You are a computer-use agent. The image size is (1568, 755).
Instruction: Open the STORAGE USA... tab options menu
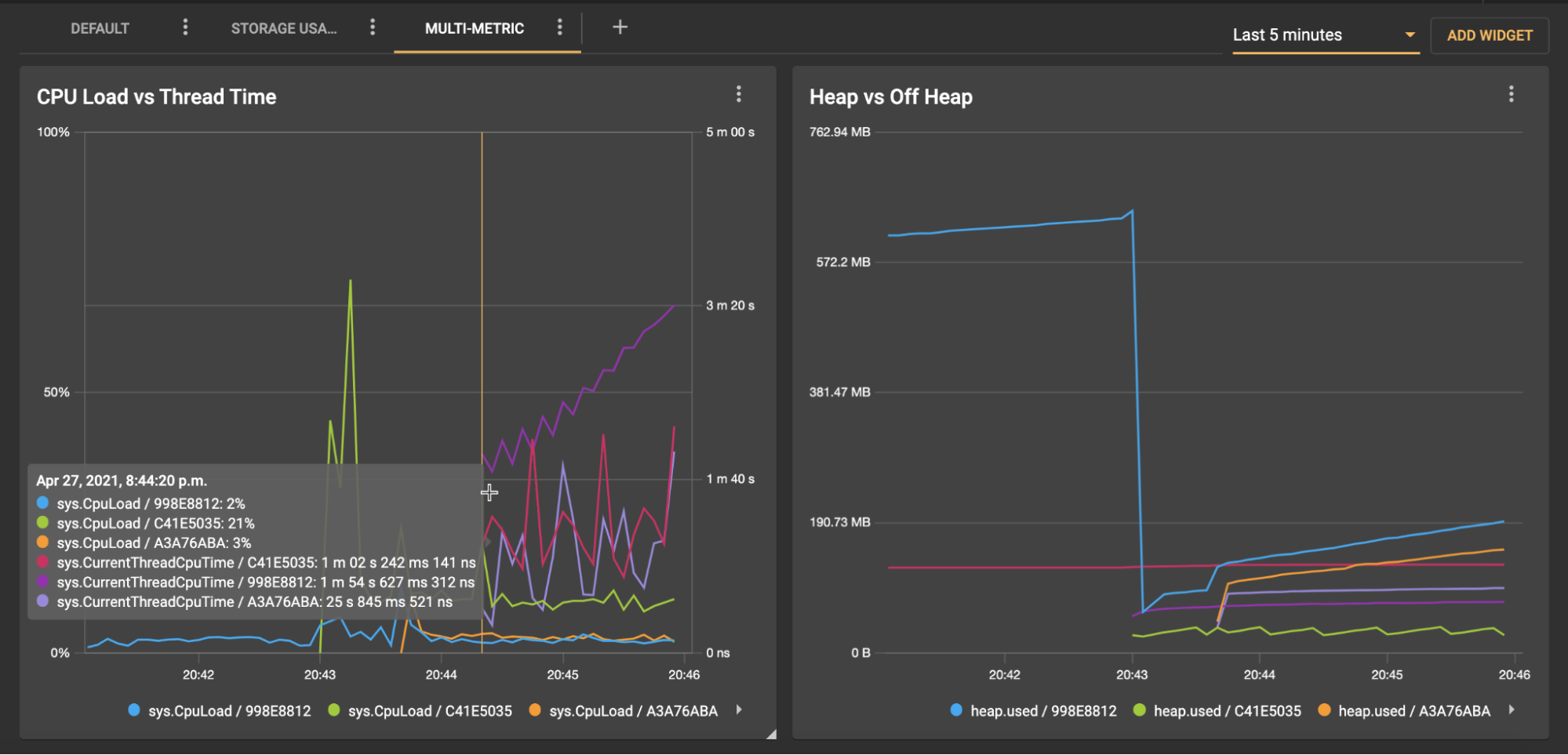coord(373,27)
